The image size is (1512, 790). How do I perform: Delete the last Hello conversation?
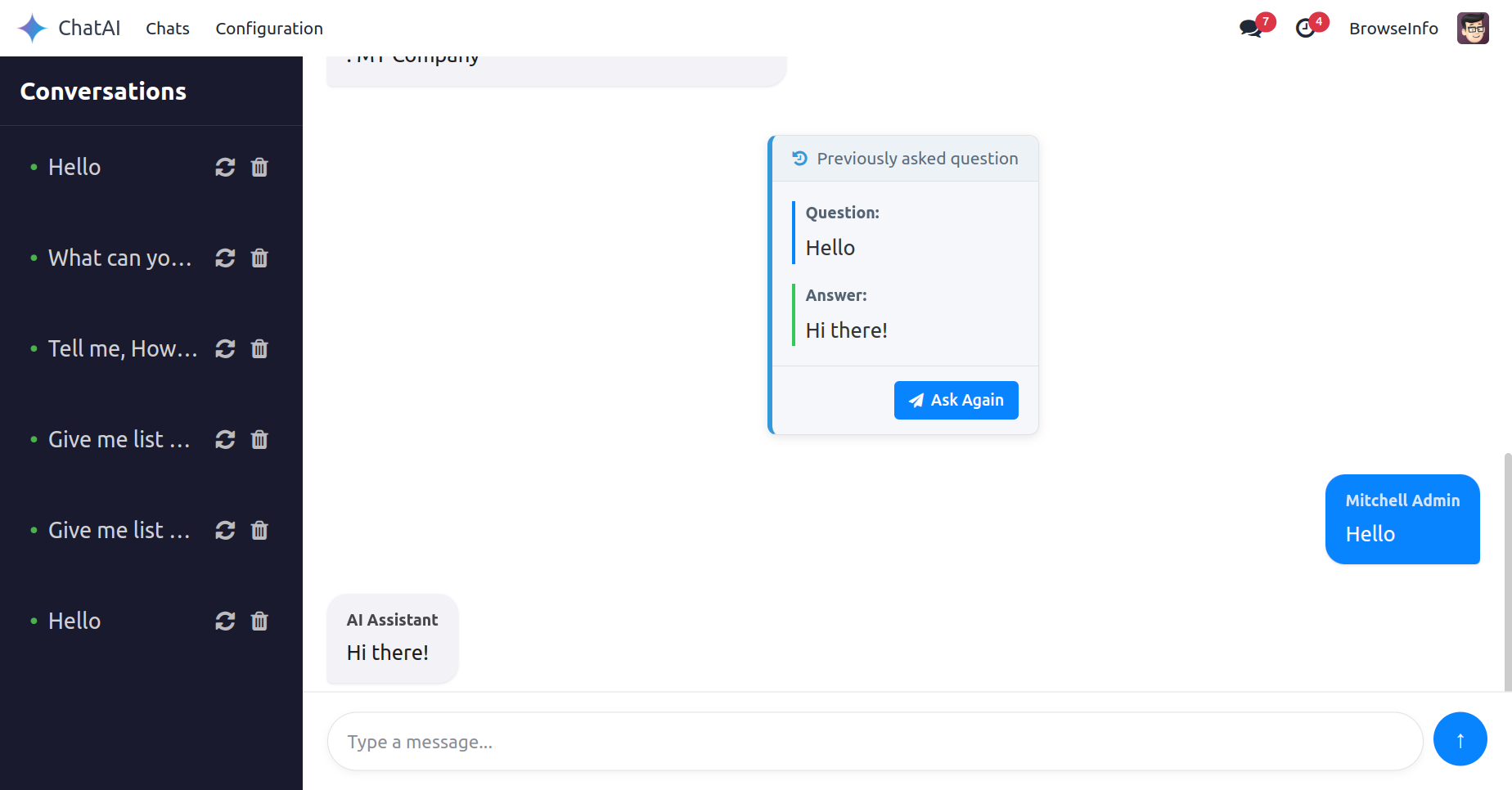click(x=259, y=622)
